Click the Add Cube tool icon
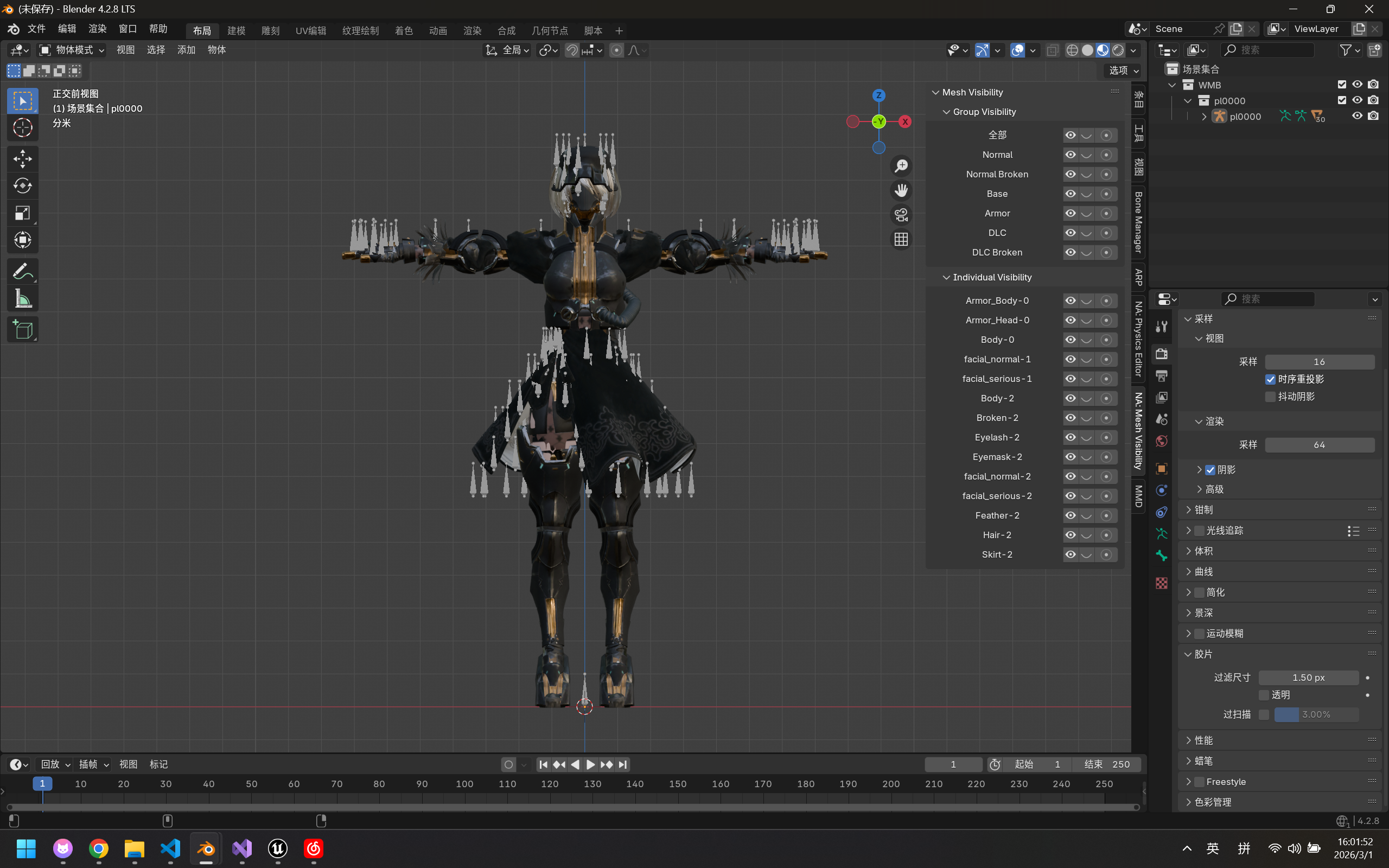1389x868 pixels. [x=22, y=329]
